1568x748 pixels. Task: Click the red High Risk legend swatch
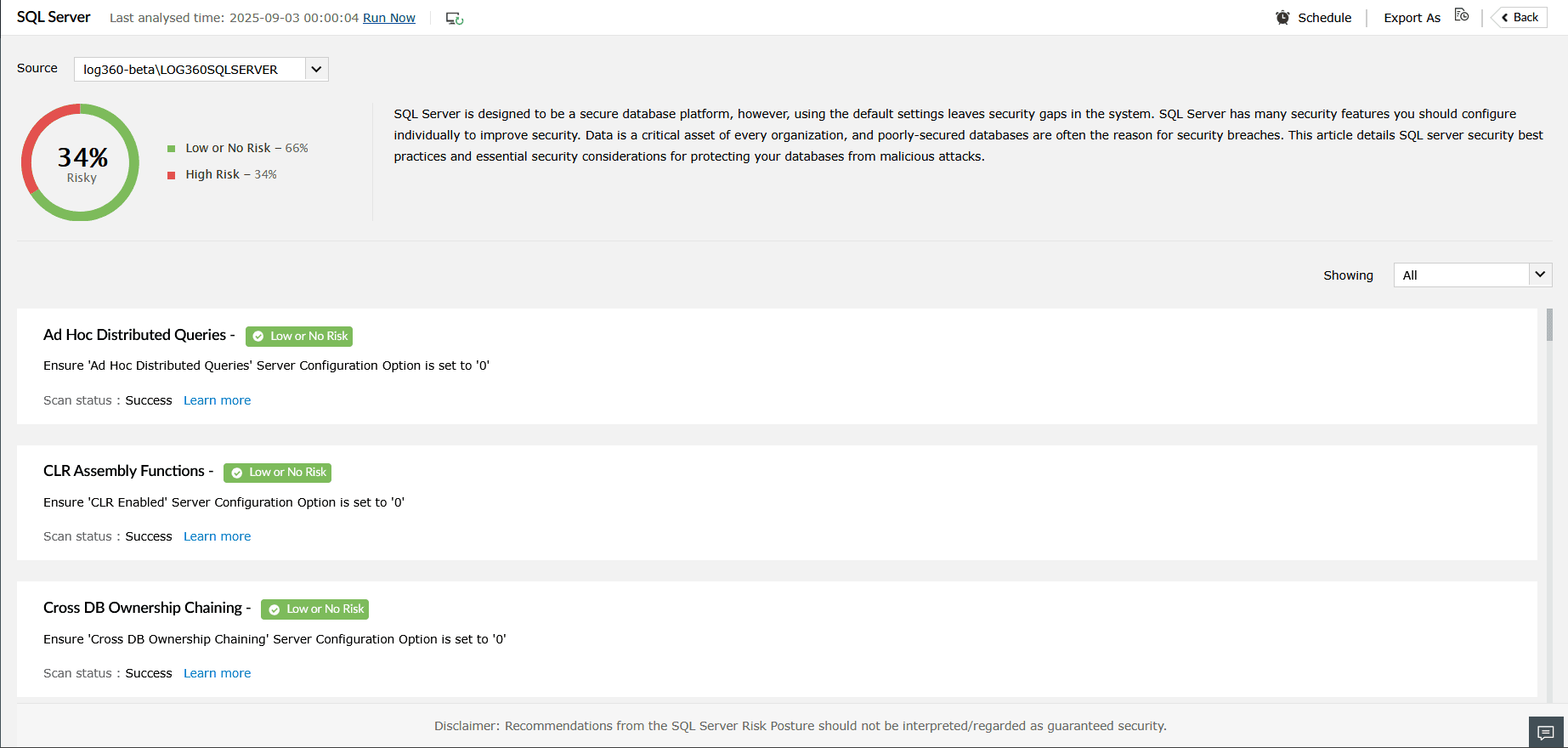pyautogui.click(x=172, y=175)
